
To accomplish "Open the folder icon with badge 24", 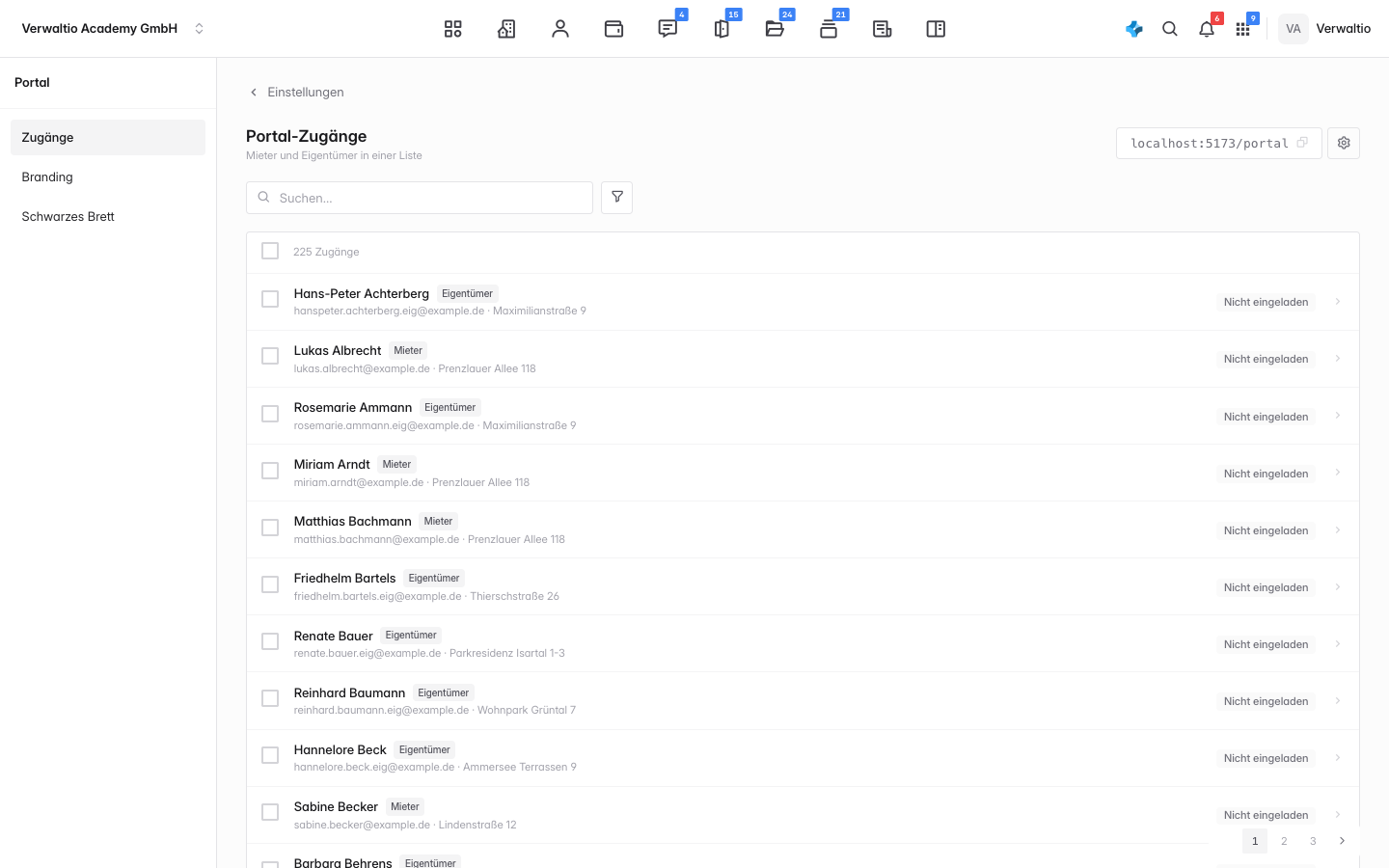I will (775, 29).
